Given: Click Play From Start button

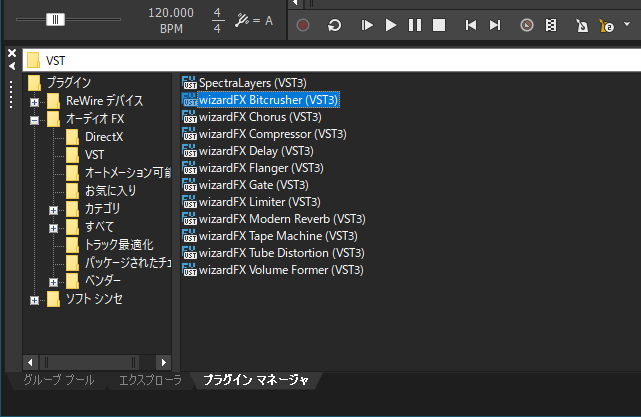Looking at the screenshot, I should point(367,25).
